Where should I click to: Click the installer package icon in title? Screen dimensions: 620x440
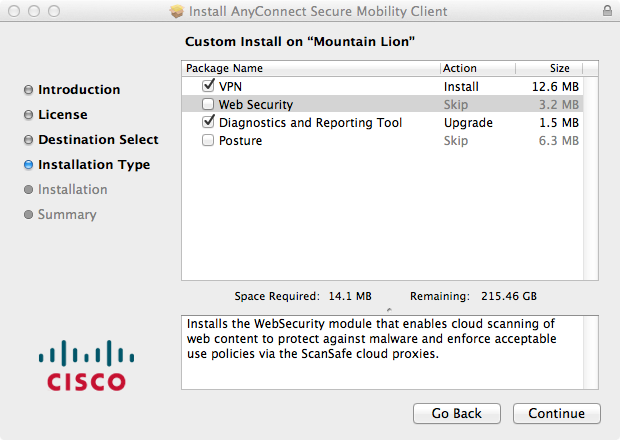tap(177, 11)
